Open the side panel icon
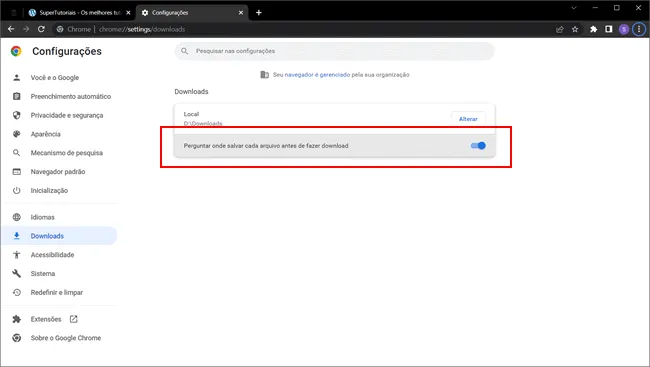Screen dimensions: 650x367 pyautogui.click(x=609, y=29)
